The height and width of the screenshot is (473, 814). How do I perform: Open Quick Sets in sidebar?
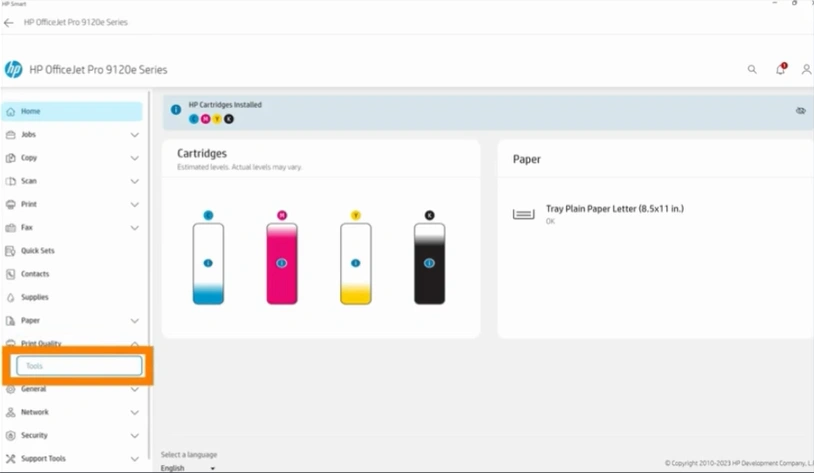click(x=37, y=251)
